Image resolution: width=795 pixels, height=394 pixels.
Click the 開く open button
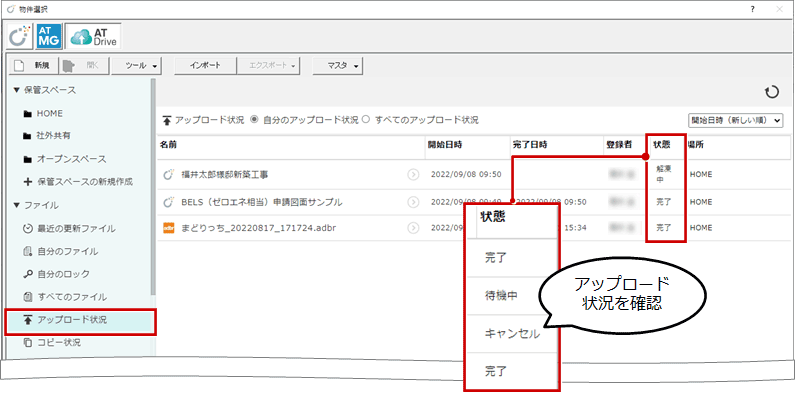coord(85,65)
